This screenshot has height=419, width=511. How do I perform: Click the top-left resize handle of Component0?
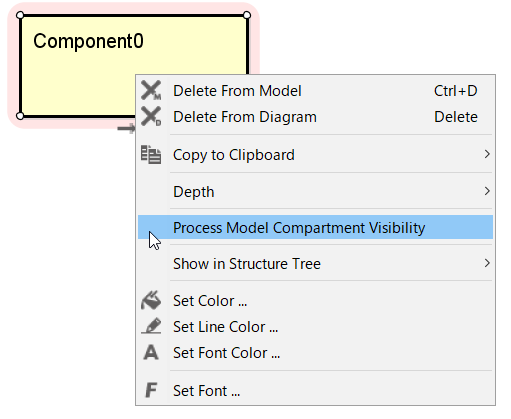[20, 15]
